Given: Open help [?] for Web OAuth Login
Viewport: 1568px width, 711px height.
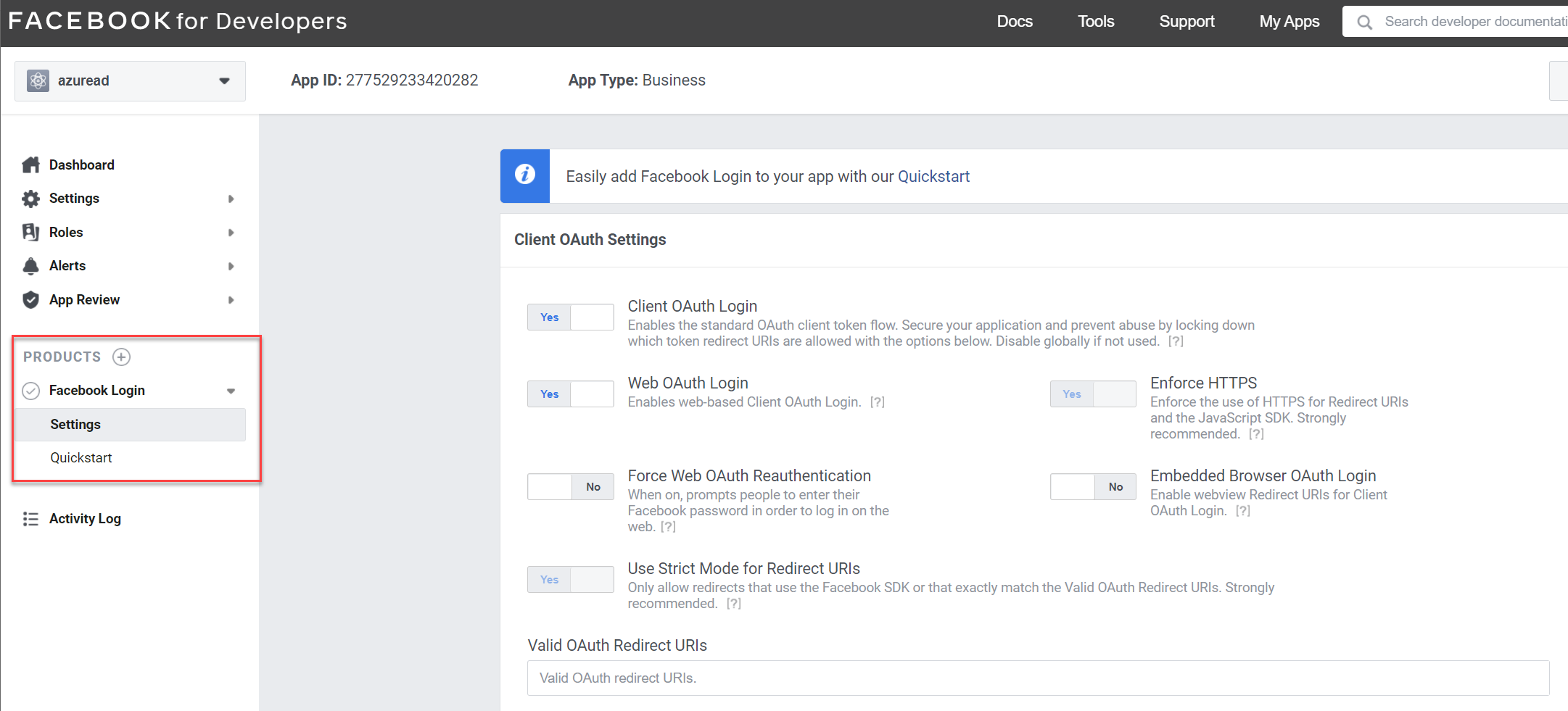Looking at the screenshot, I should click(878, 402).
